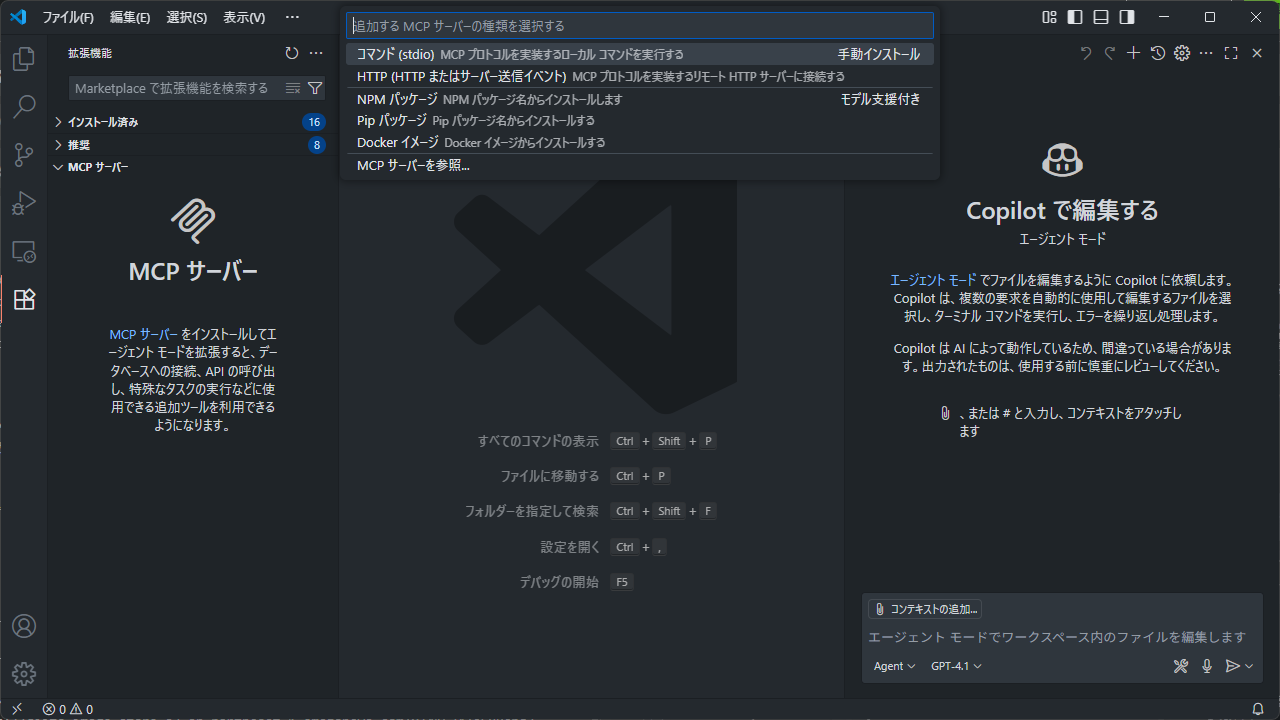Focus the Copilot chat message input

point(1060,637)
